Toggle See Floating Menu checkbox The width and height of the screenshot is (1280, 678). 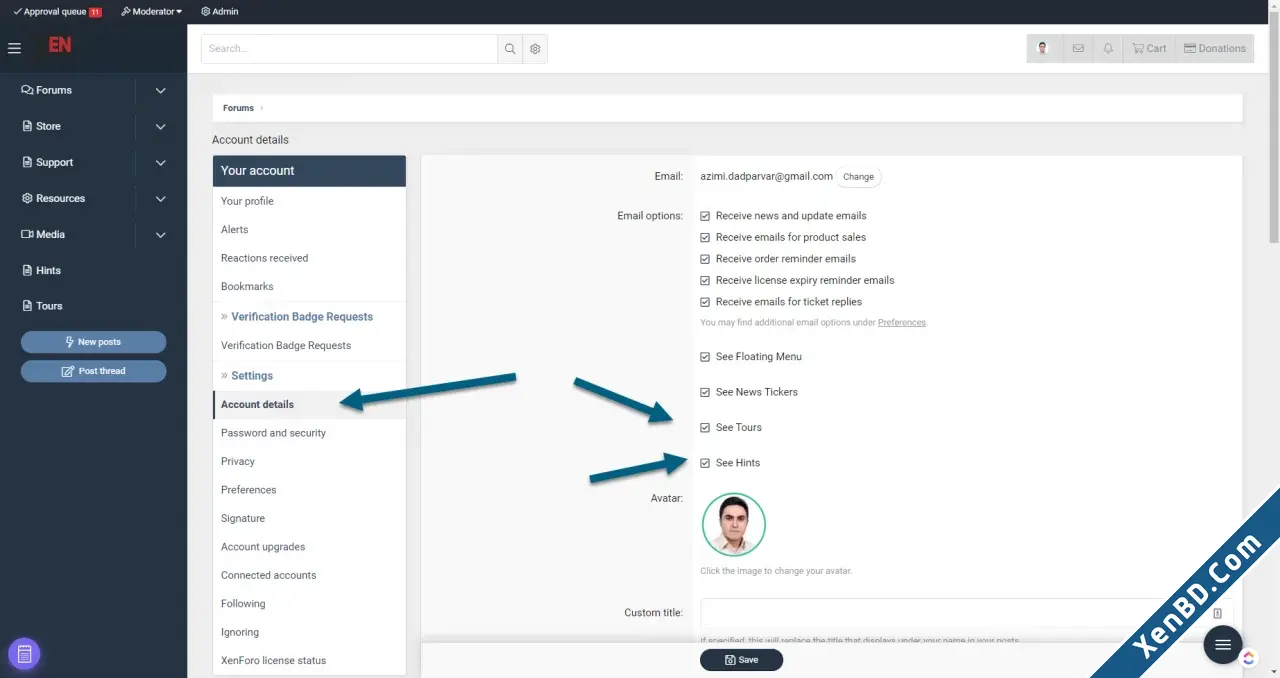point(705,357)
